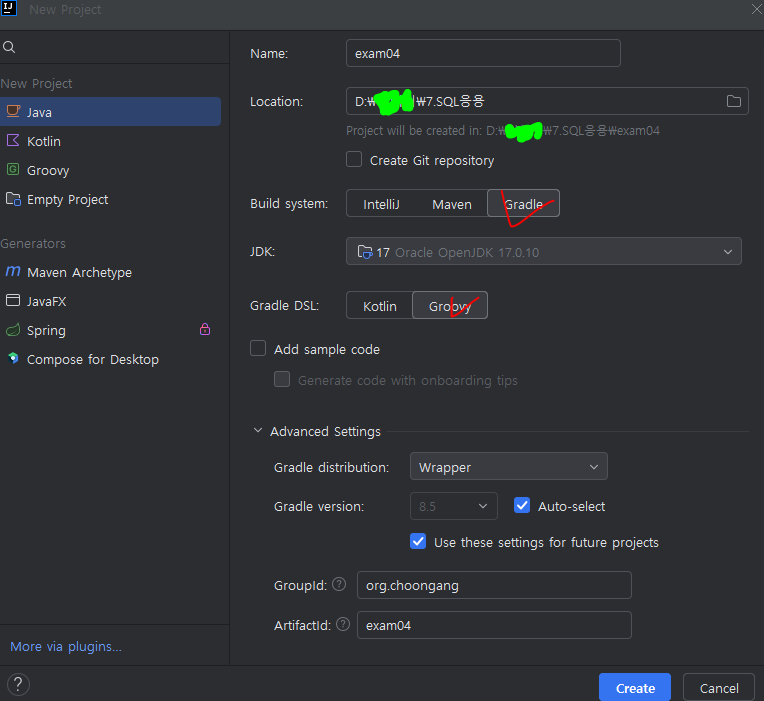Screen dimensions: 764x701
Task: Click the JDK folder icon
Action: click(x=365, y=252)
